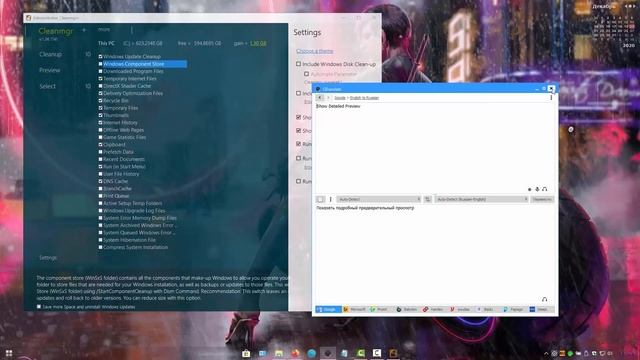The height and width of the screenshot is (360, 640).
Task: Switch to Microsoft translation service tab
Action: pyautogui.click(x=355, y=309)
